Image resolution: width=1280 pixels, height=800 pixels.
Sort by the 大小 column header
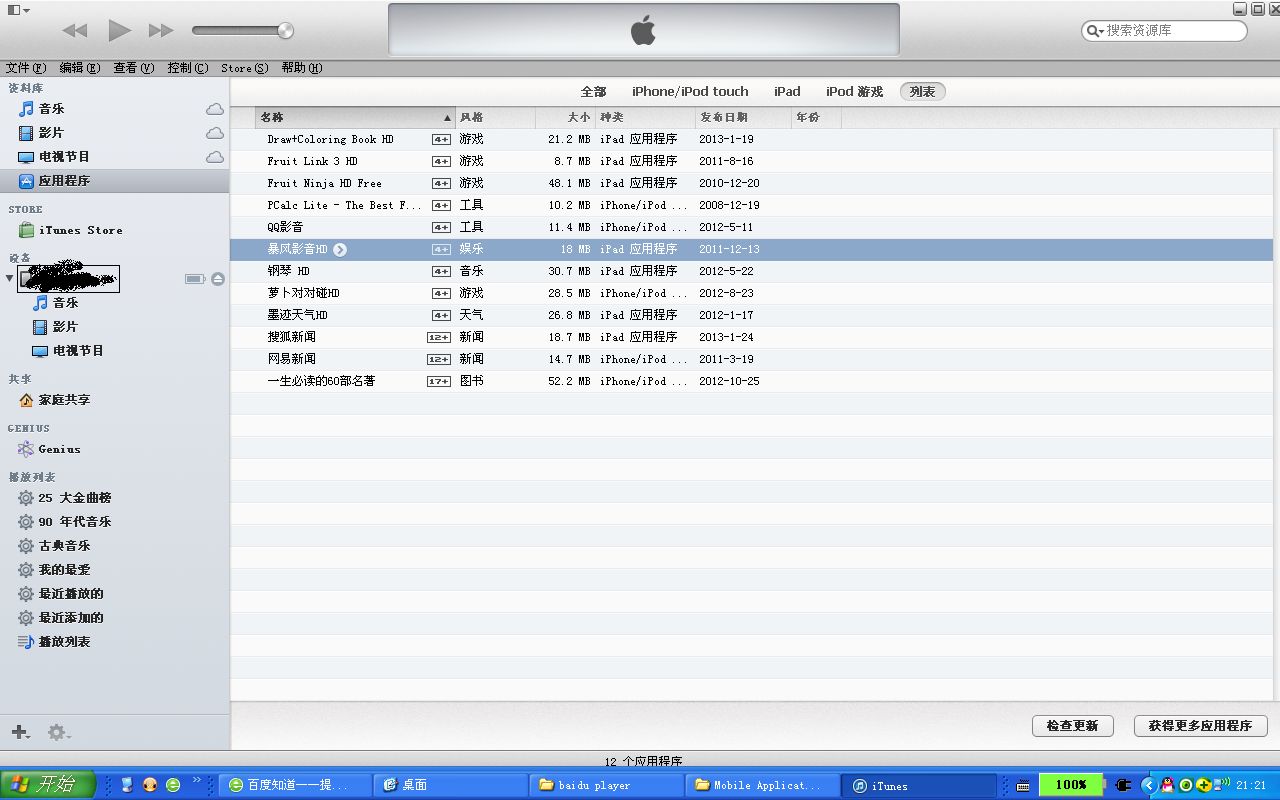(565, 117)
